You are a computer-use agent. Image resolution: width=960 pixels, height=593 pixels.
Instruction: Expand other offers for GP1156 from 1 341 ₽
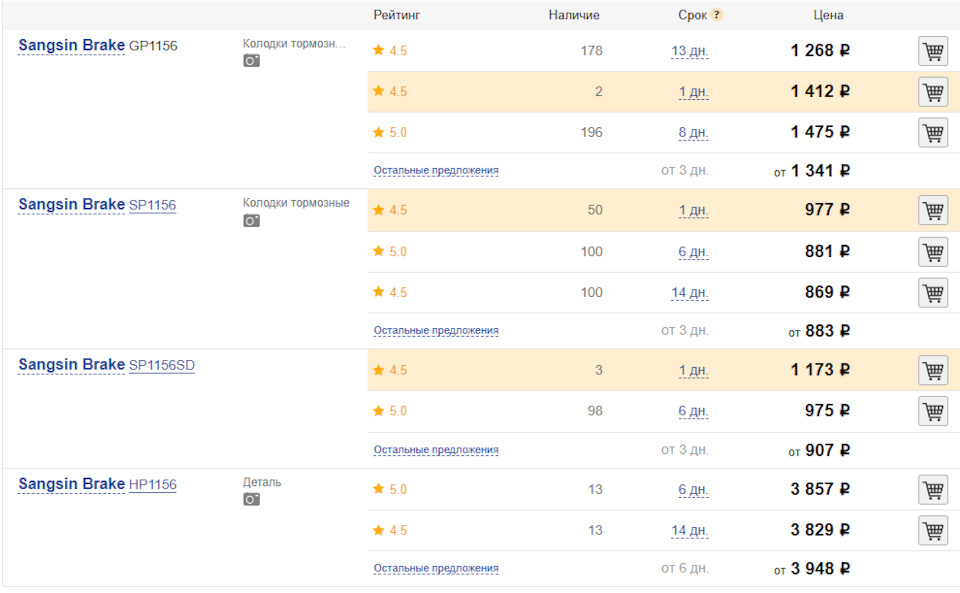point(436,171)
